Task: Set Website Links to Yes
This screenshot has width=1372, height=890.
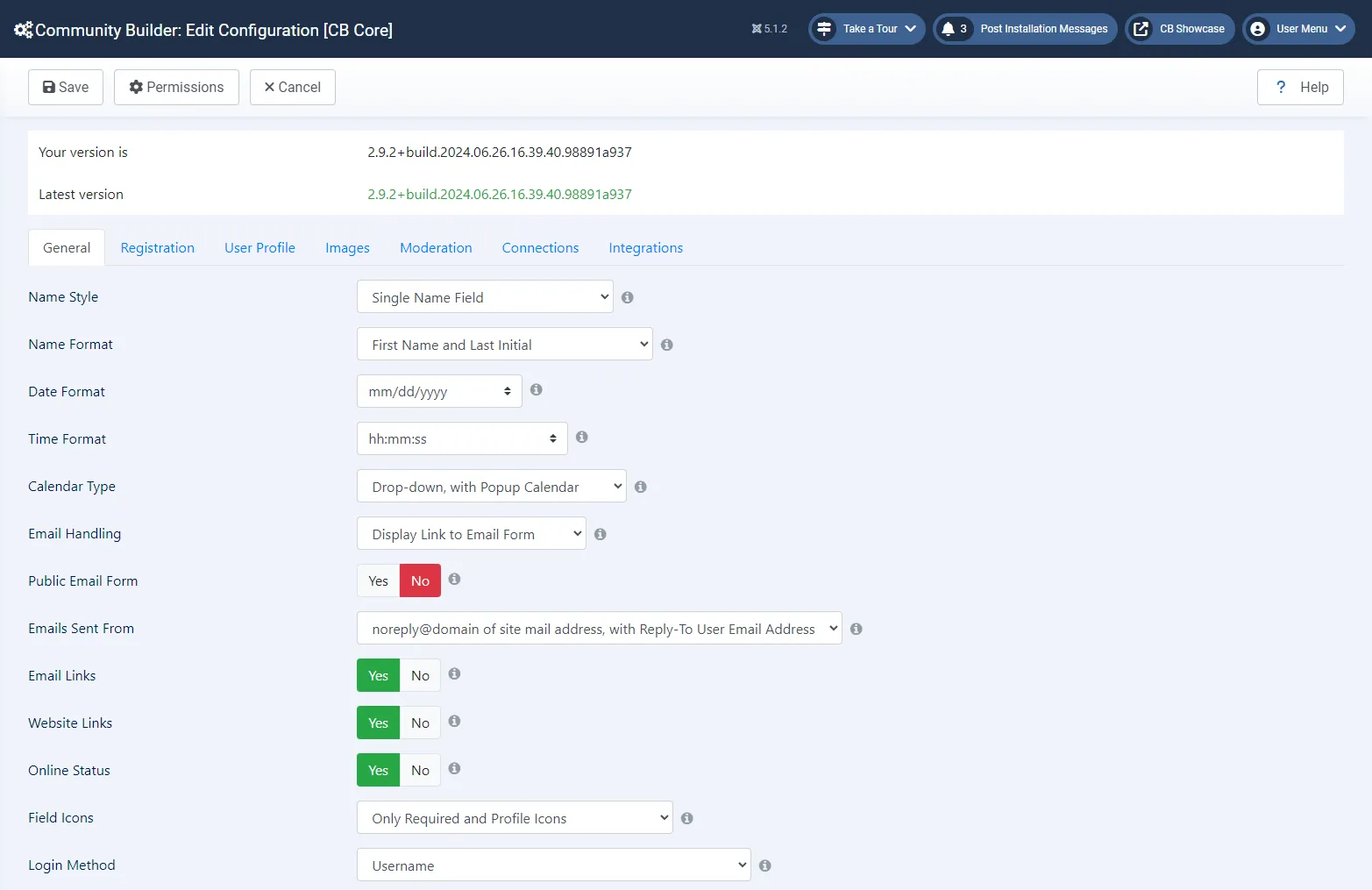Action: click(378, 723)
